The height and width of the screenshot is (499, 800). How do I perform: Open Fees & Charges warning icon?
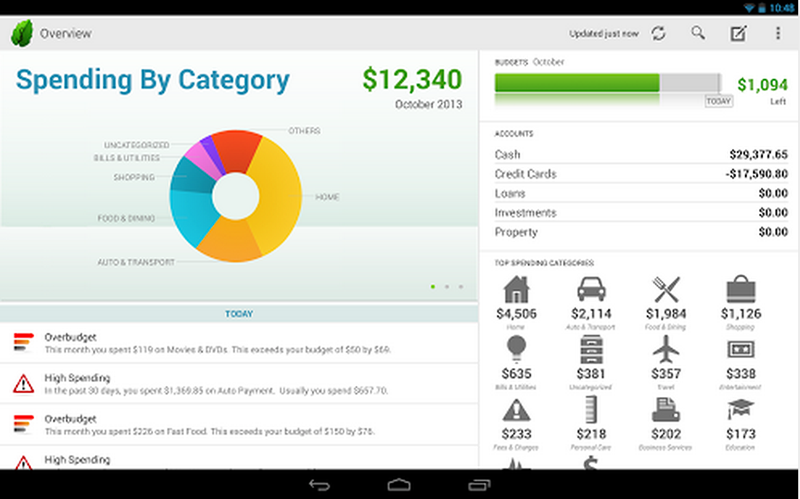pyautogui.click(x=516, y=410)
